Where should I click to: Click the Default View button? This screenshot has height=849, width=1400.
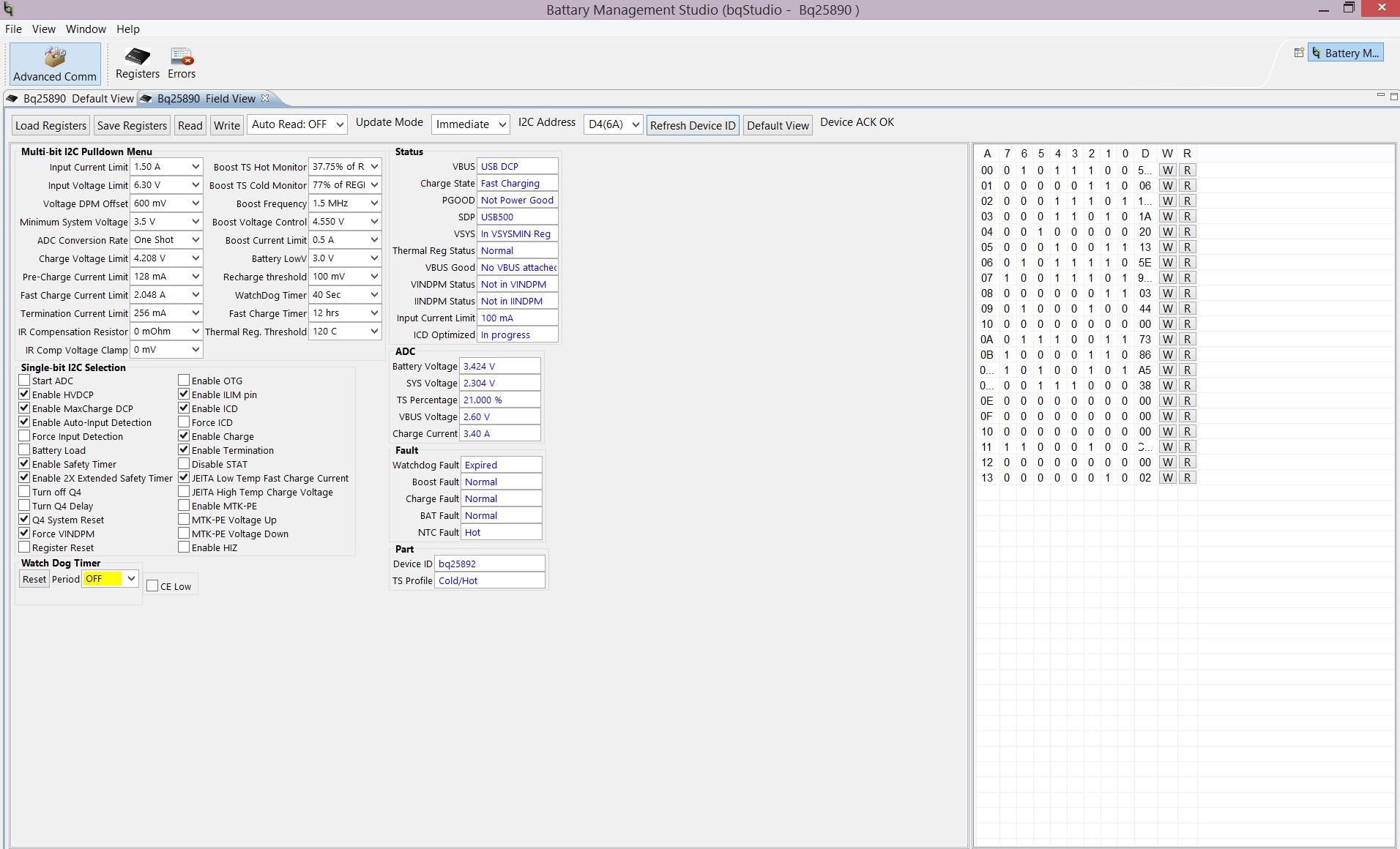tap(778, 125)
